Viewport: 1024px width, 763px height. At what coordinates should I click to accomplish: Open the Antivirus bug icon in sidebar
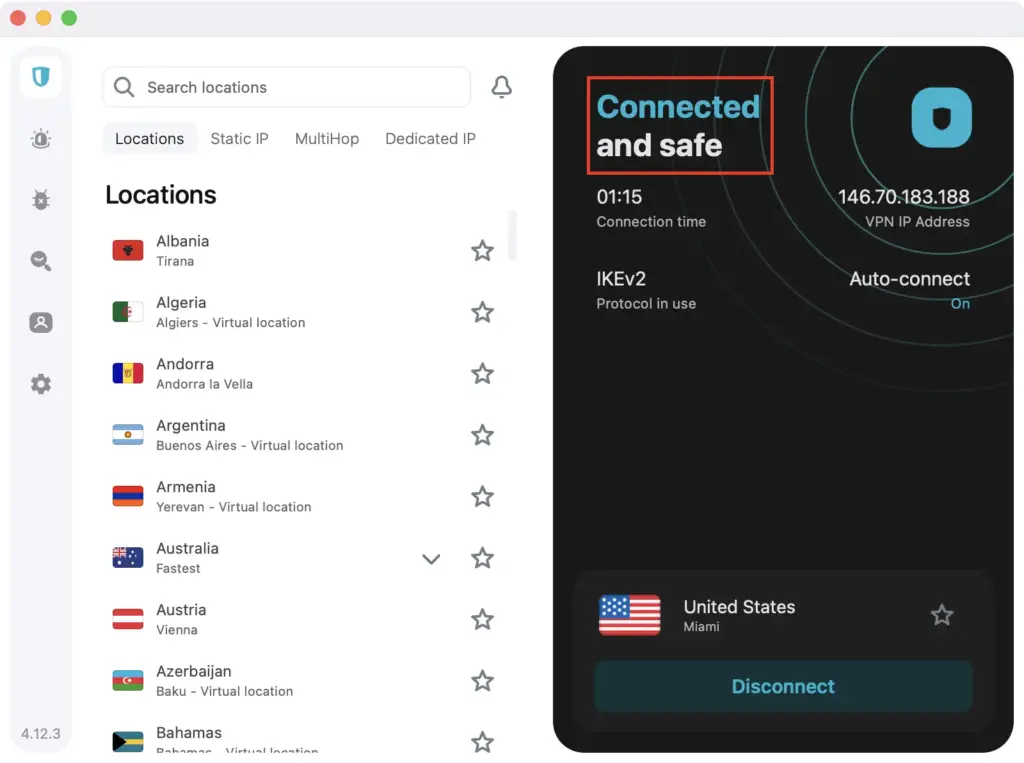point(41,200)
